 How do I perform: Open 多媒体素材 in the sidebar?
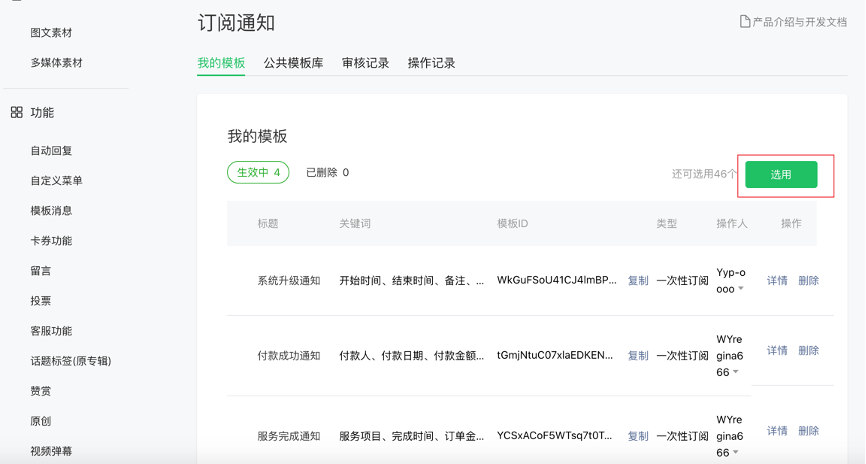pos(56,63)
